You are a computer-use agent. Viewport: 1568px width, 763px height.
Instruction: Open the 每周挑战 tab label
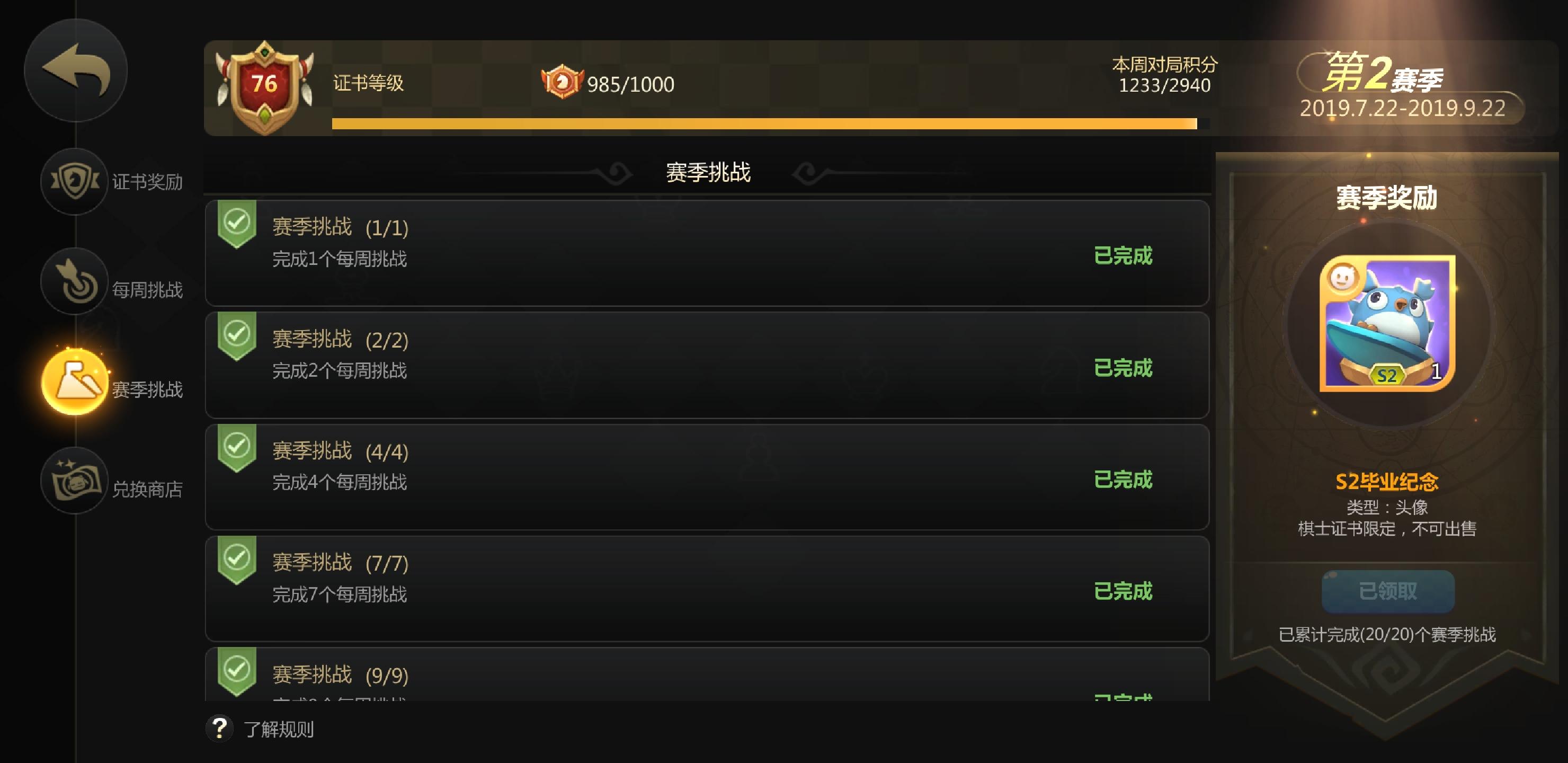pos(147,290)
